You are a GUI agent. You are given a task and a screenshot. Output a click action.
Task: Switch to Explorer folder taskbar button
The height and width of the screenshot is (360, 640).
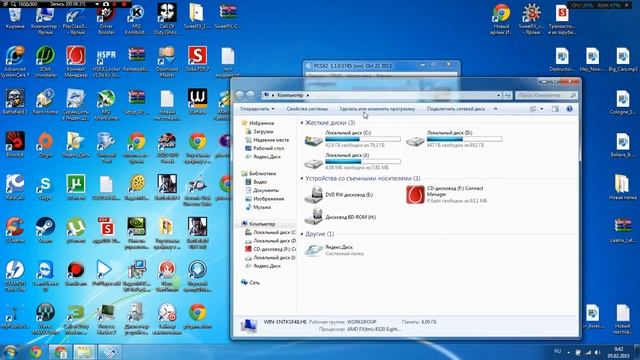84,352
